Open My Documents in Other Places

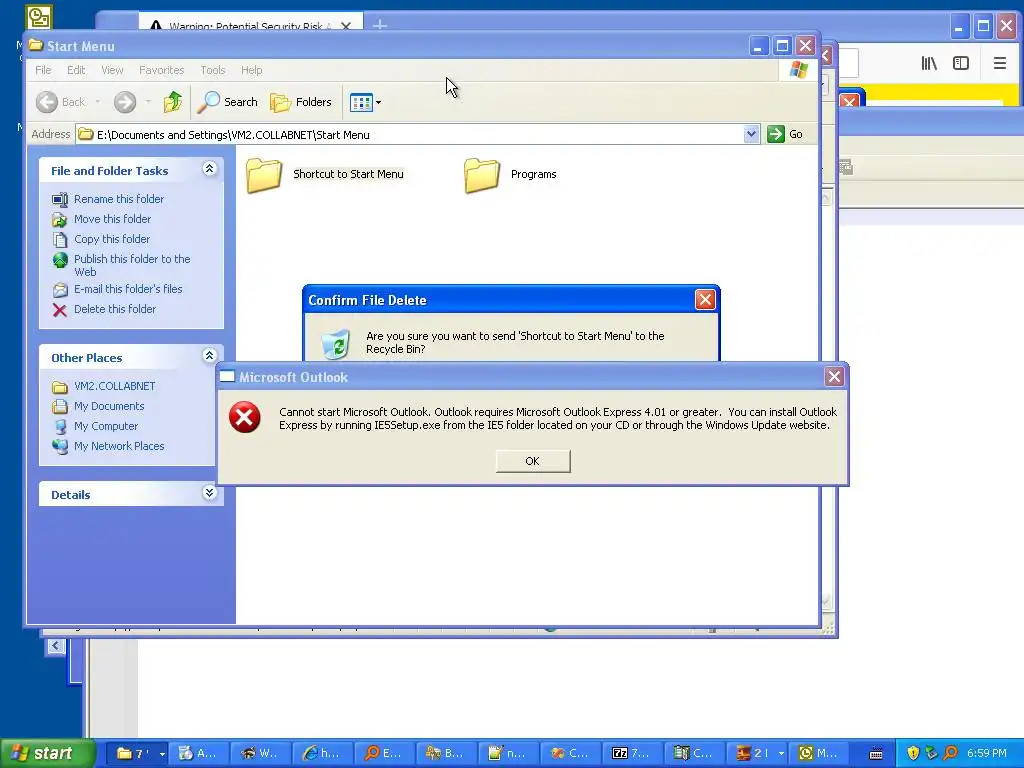pos(109,406)
